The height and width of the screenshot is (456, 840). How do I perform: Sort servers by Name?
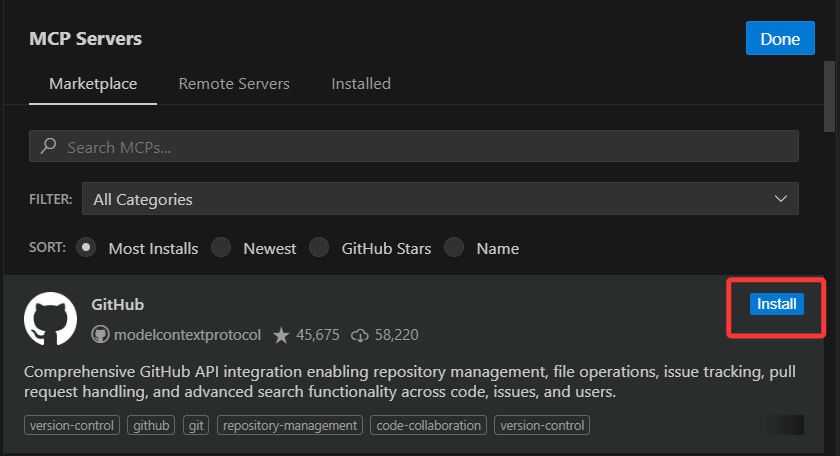[x=454, y=248]
